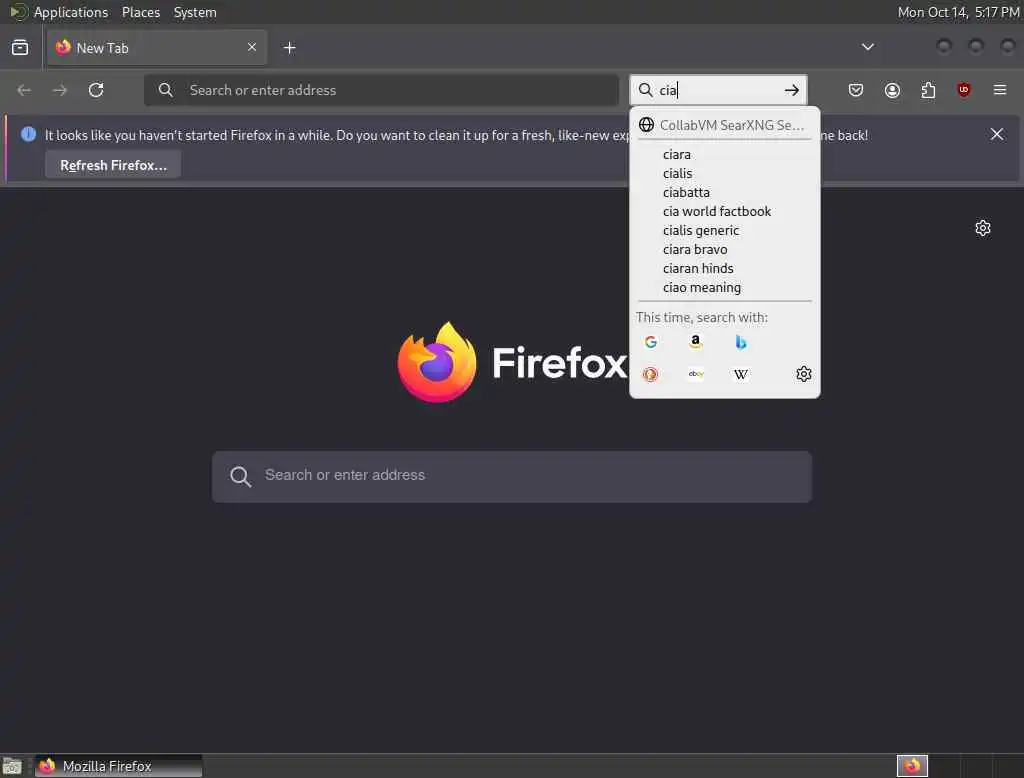Choose the 'ciabatta' suggestion
The image size is (1024, 778).
725,193
